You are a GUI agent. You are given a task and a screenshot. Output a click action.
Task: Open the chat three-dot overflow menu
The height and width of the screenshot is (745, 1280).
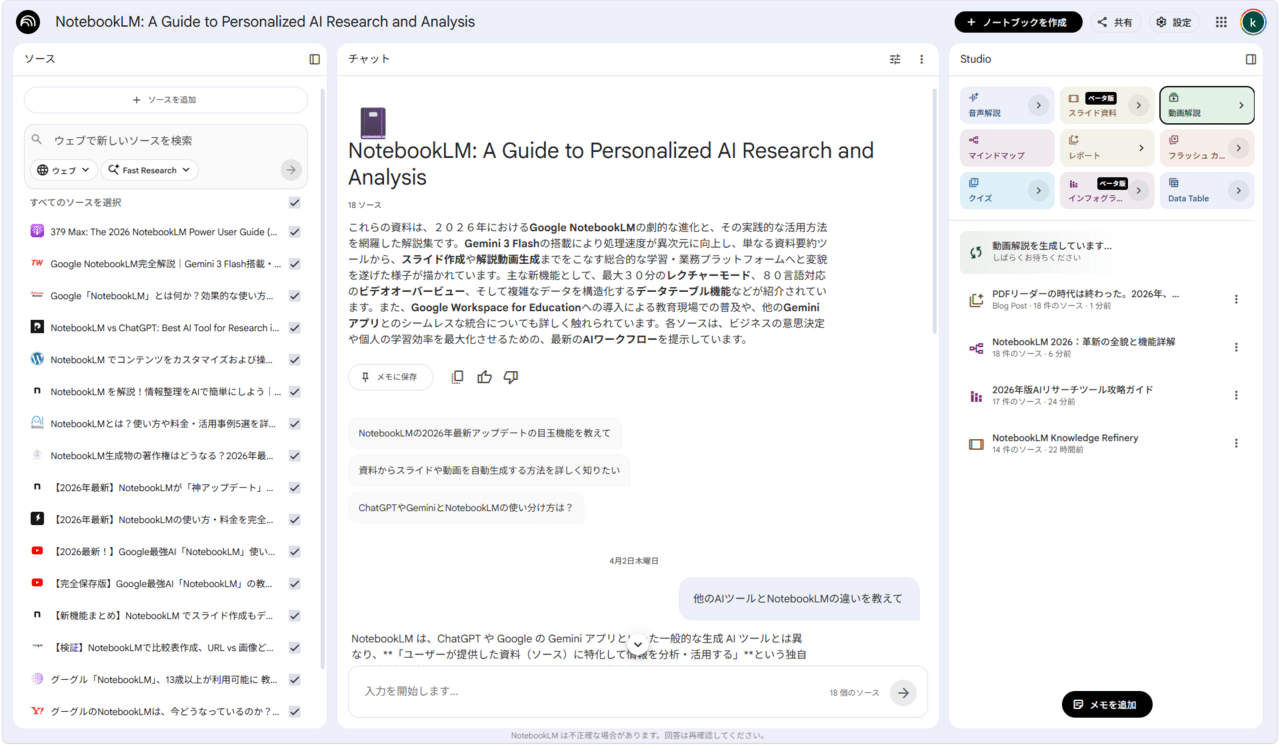coord(921,59)
